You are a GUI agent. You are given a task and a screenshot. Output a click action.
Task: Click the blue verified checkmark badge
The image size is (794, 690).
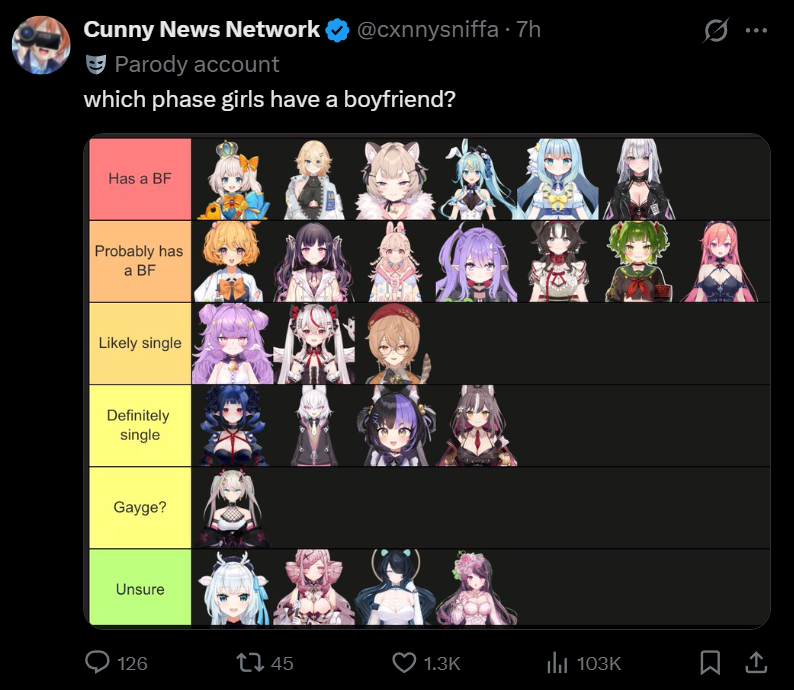click(337, 30)
